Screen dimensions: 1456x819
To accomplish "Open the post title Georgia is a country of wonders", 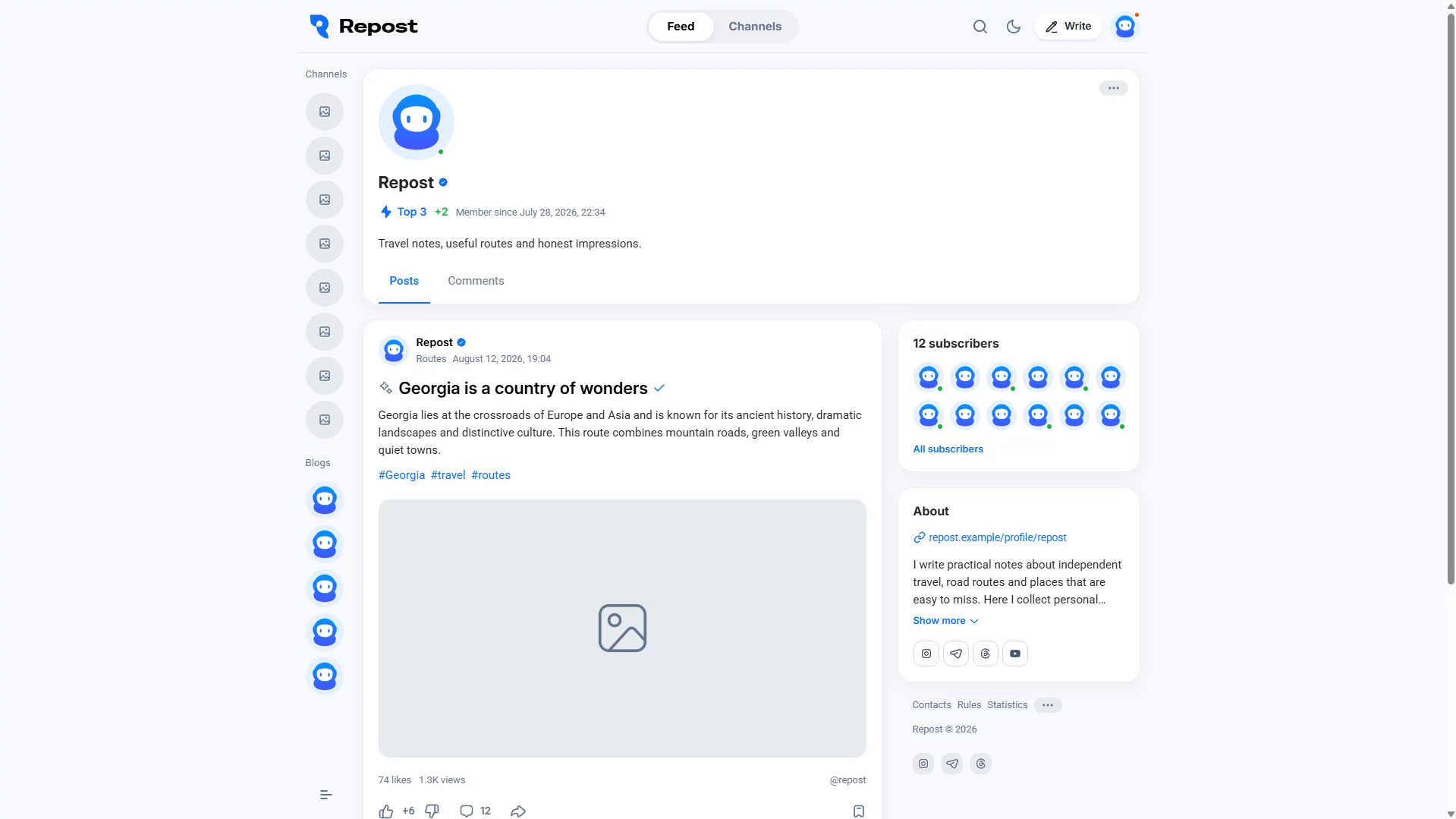I will 523,389.
